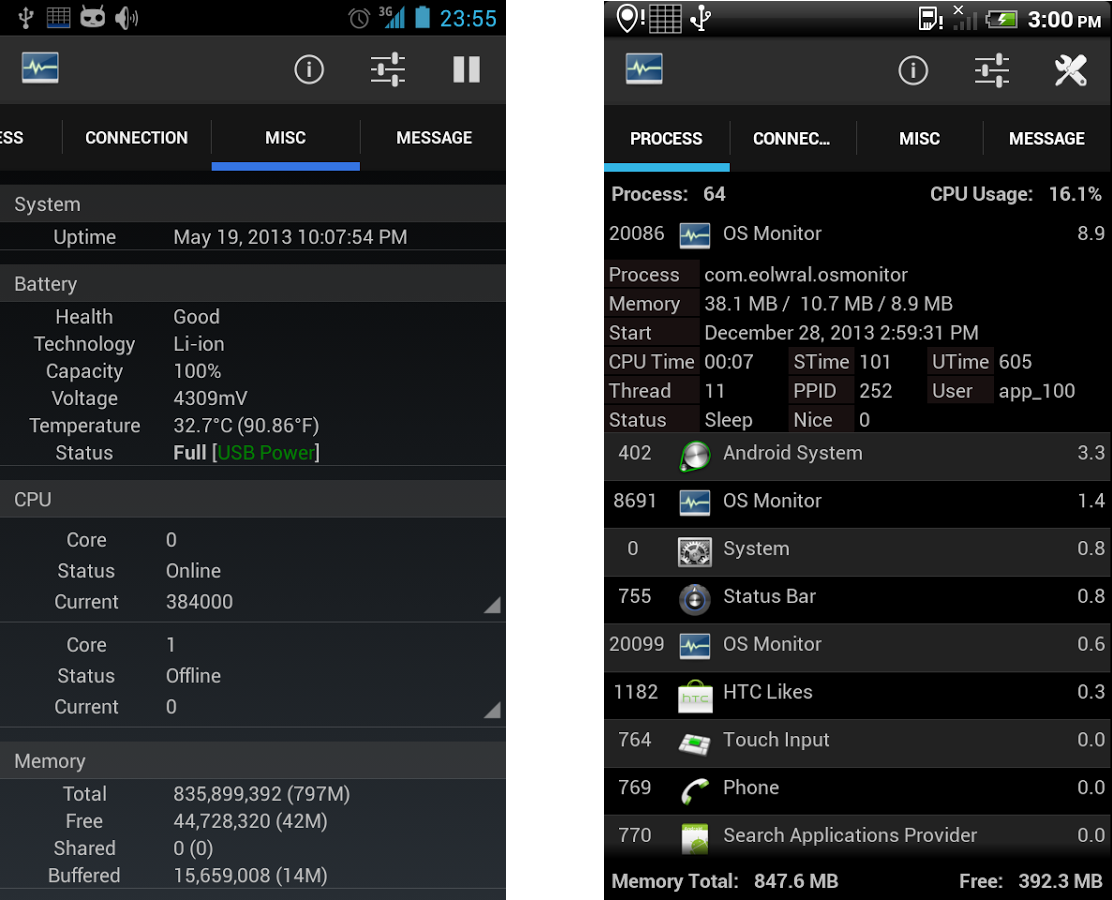Tap the free memory value 44,728,320 (42M)

click(250, 821)
